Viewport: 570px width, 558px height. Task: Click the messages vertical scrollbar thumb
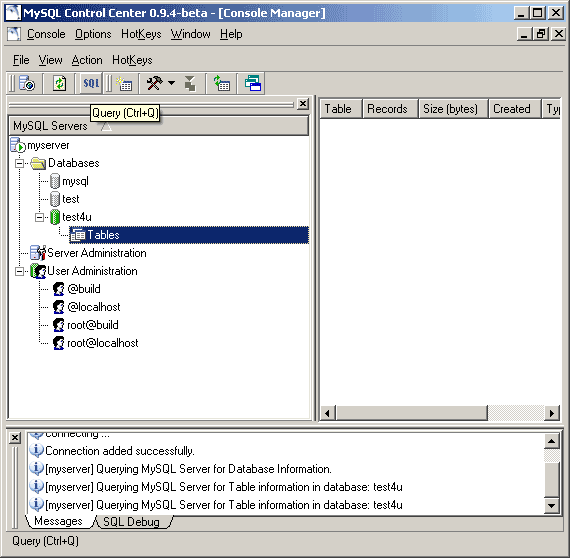(x=551, y=479)
